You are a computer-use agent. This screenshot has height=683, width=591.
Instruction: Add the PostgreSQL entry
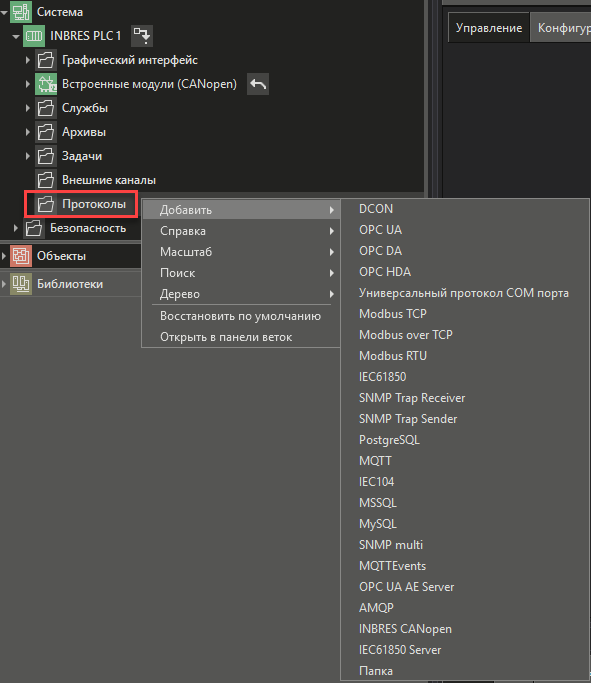(465, 440)
